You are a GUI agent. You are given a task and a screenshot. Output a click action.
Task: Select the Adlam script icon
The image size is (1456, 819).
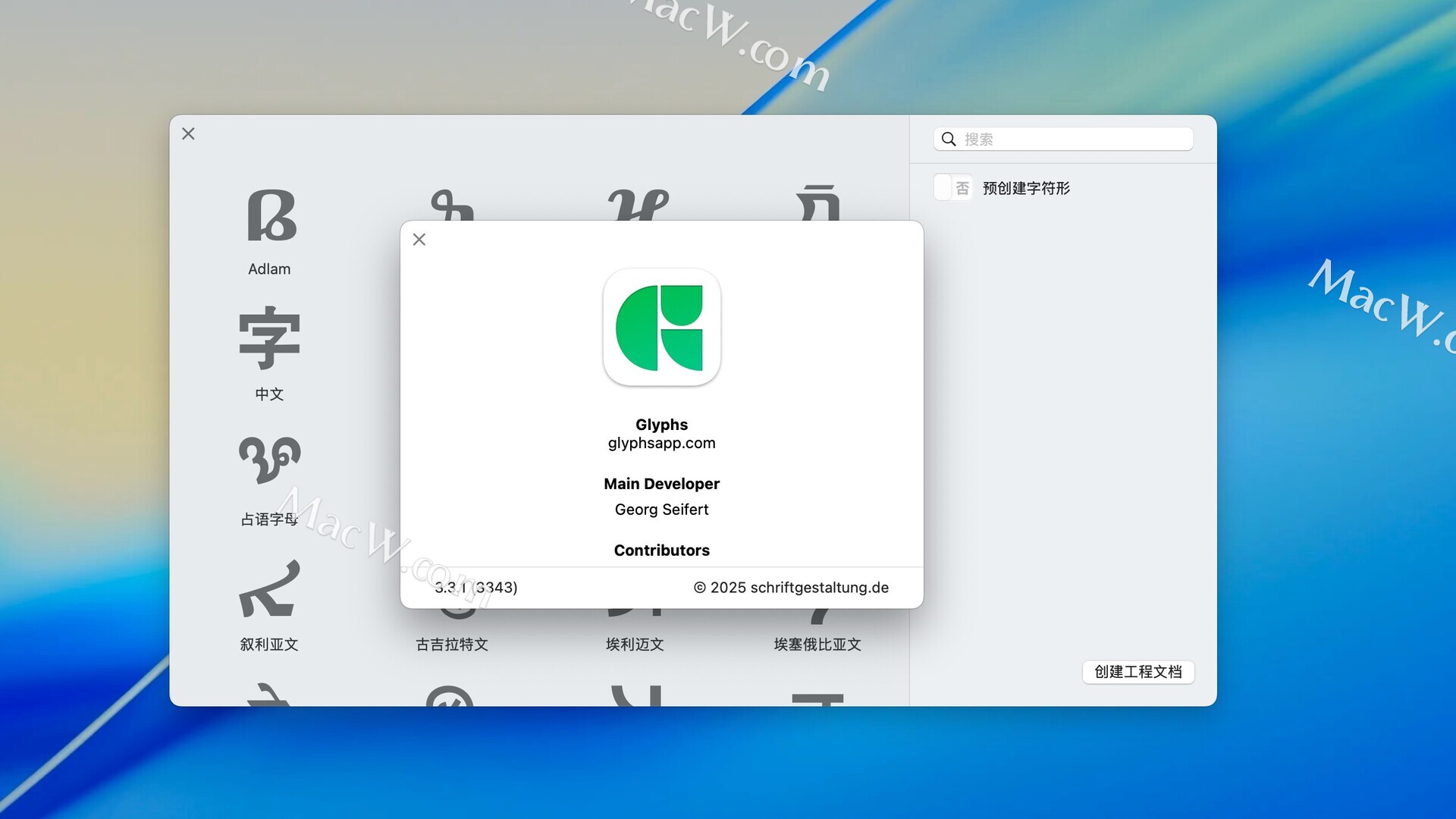point(271,215)
